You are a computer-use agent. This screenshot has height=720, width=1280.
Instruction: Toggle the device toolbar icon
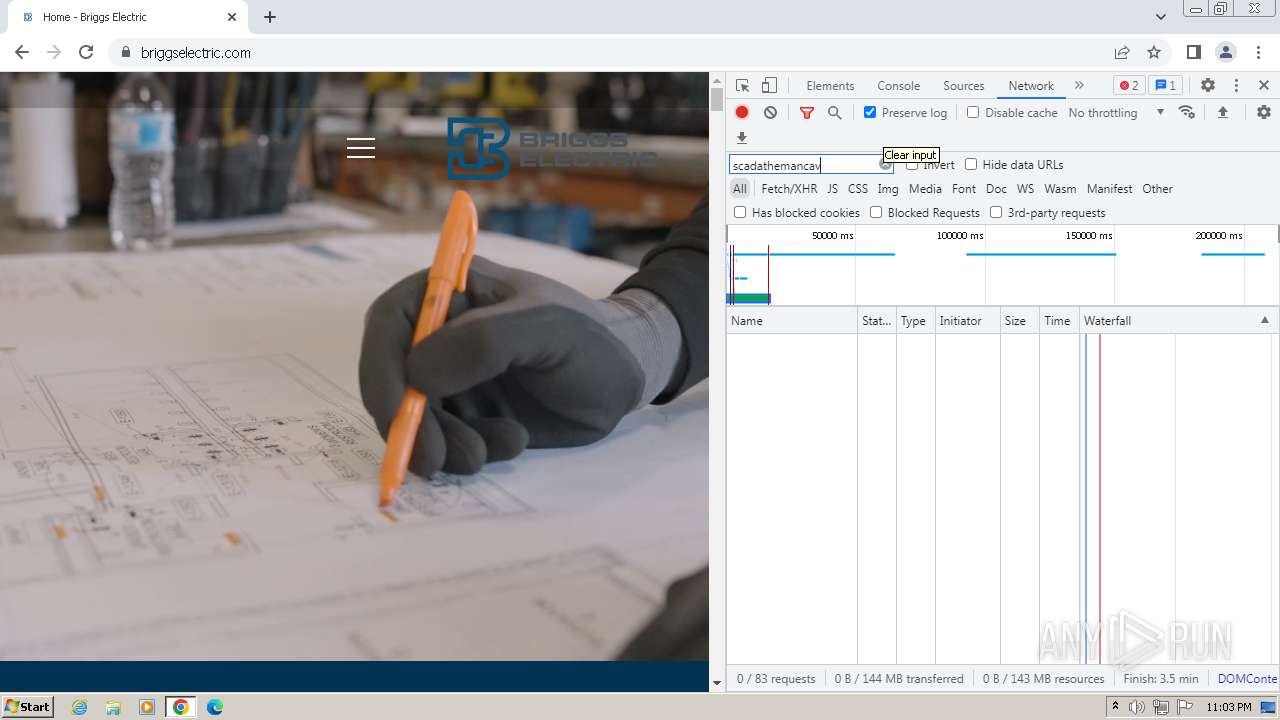pos(769,85)
